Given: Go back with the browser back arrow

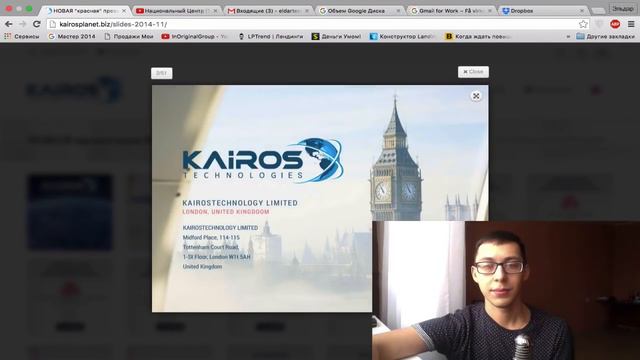Looking at the screenshot, I should 8,24.
